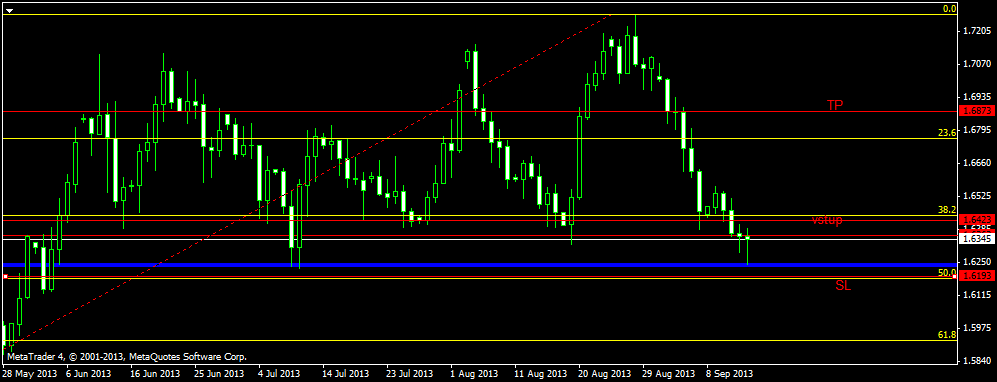Viewport: 997px width, 382px height.
Task: Click the 1.6115 price axis value
Action: click(x=978, y=295)
